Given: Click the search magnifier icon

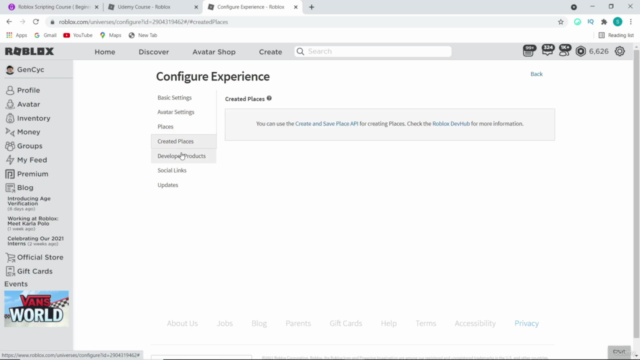Looking at the screenshot, I should 300,51.
